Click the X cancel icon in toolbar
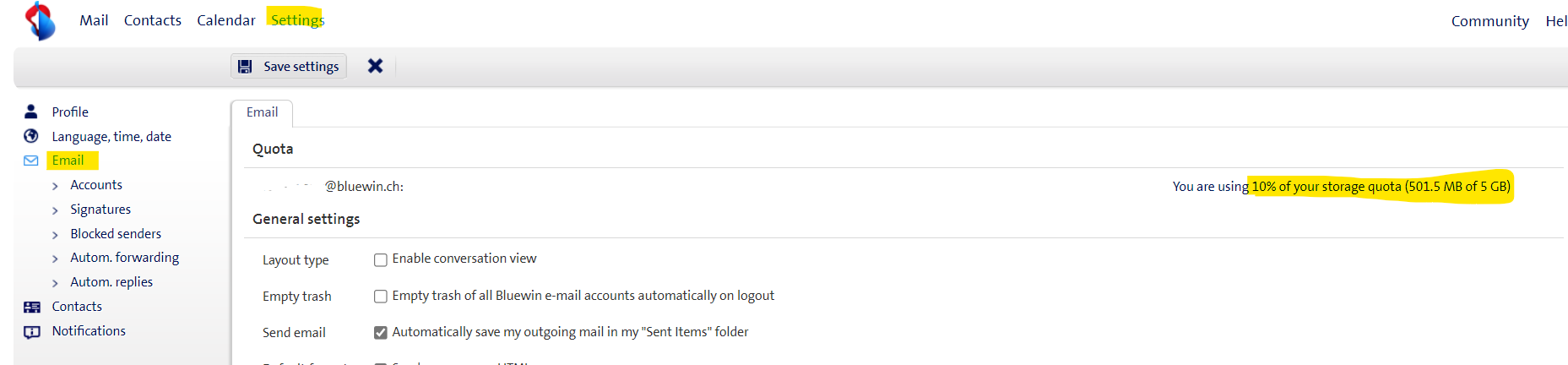 pos(375,66)
